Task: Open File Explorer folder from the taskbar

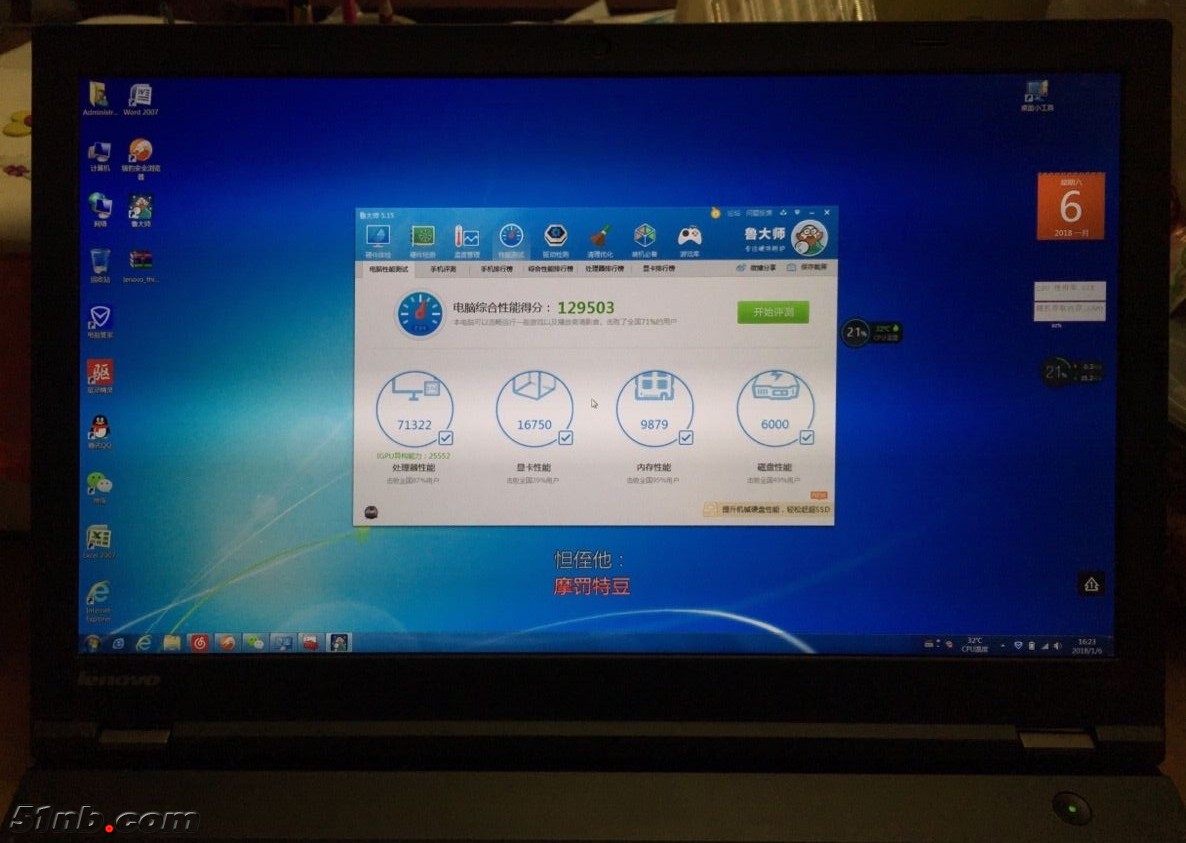Action: pos(172,643)
